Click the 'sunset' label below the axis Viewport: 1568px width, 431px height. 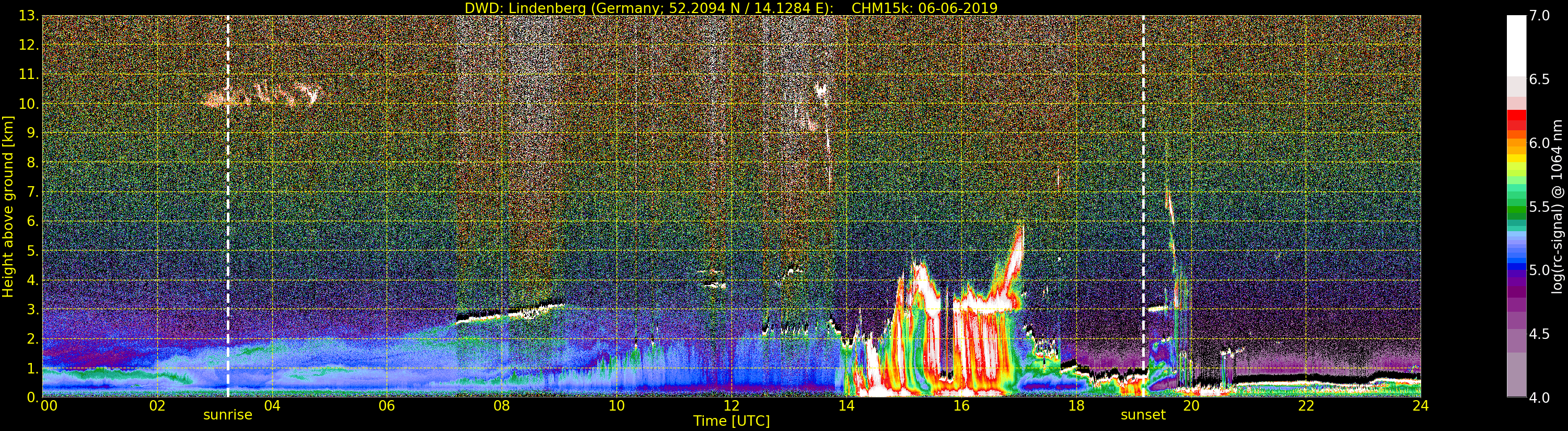pos(1143,415)
